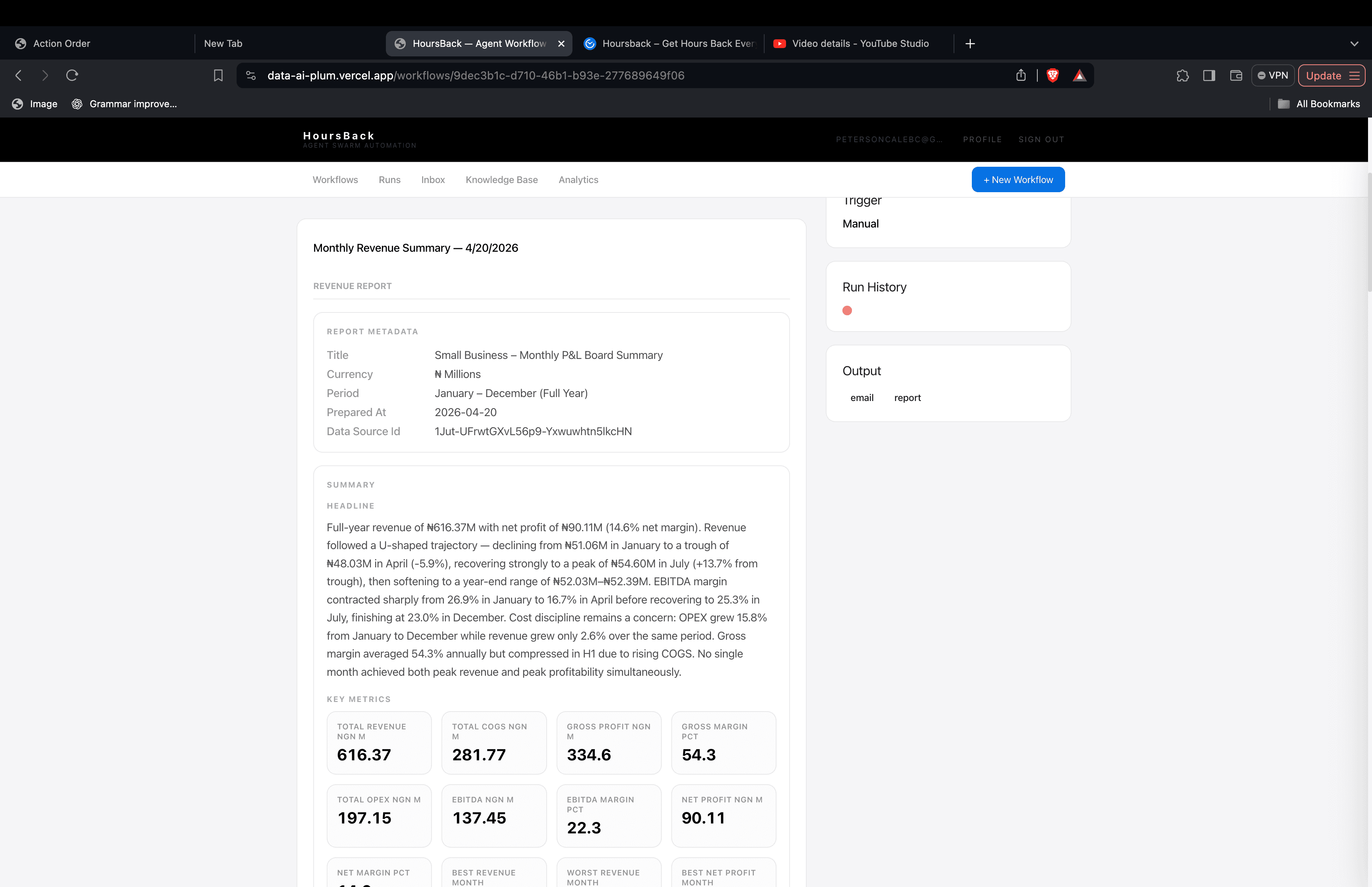Click the address bar URL
This screenshot has height=887, width=1372.
[x=476, y=75]
